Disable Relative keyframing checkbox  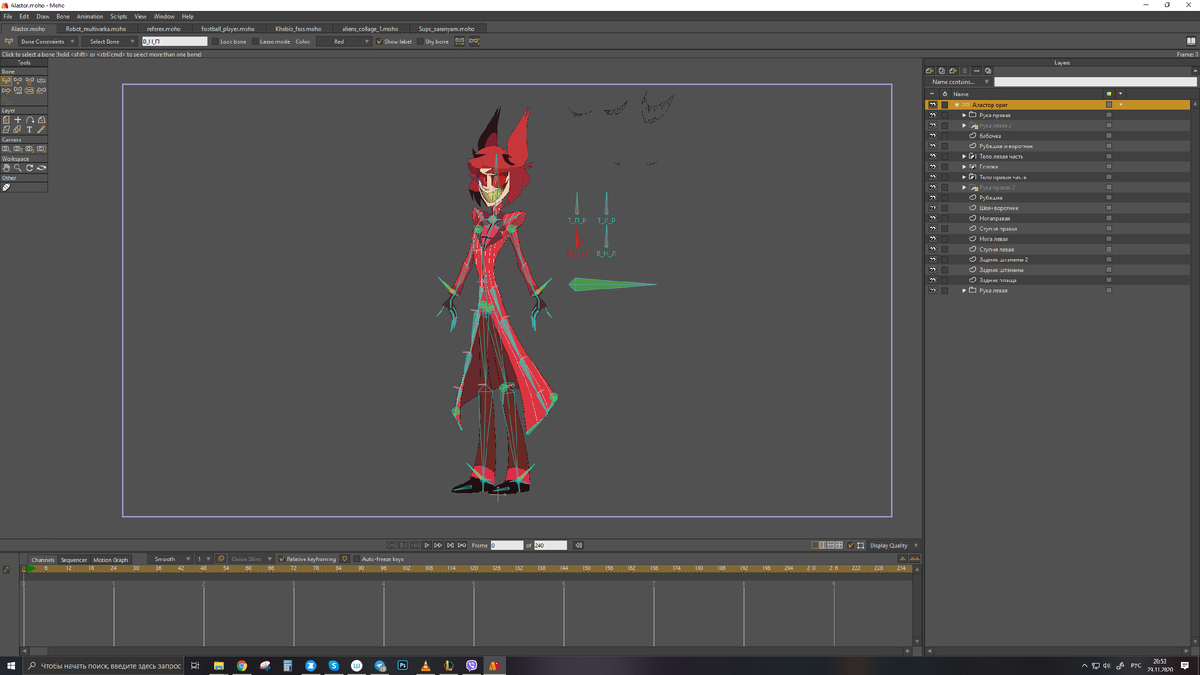[281, 559]
